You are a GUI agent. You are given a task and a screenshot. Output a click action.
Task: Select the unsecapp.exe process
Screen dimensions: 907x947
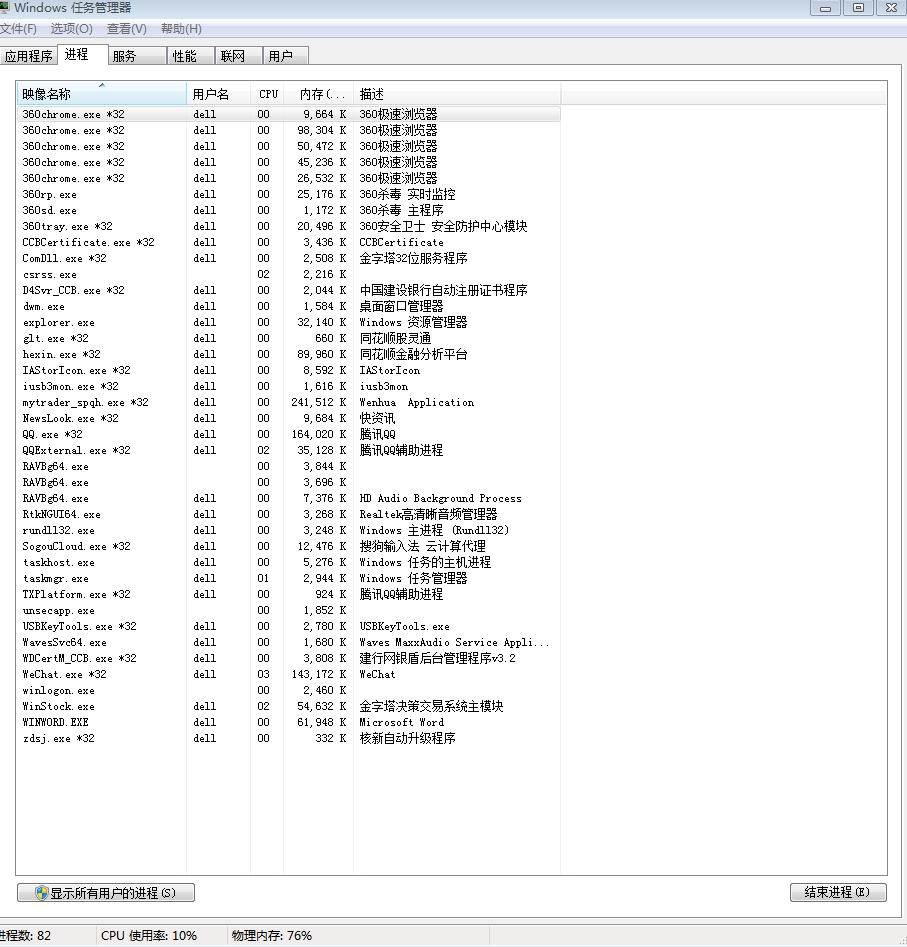click(x=289, y=611)
